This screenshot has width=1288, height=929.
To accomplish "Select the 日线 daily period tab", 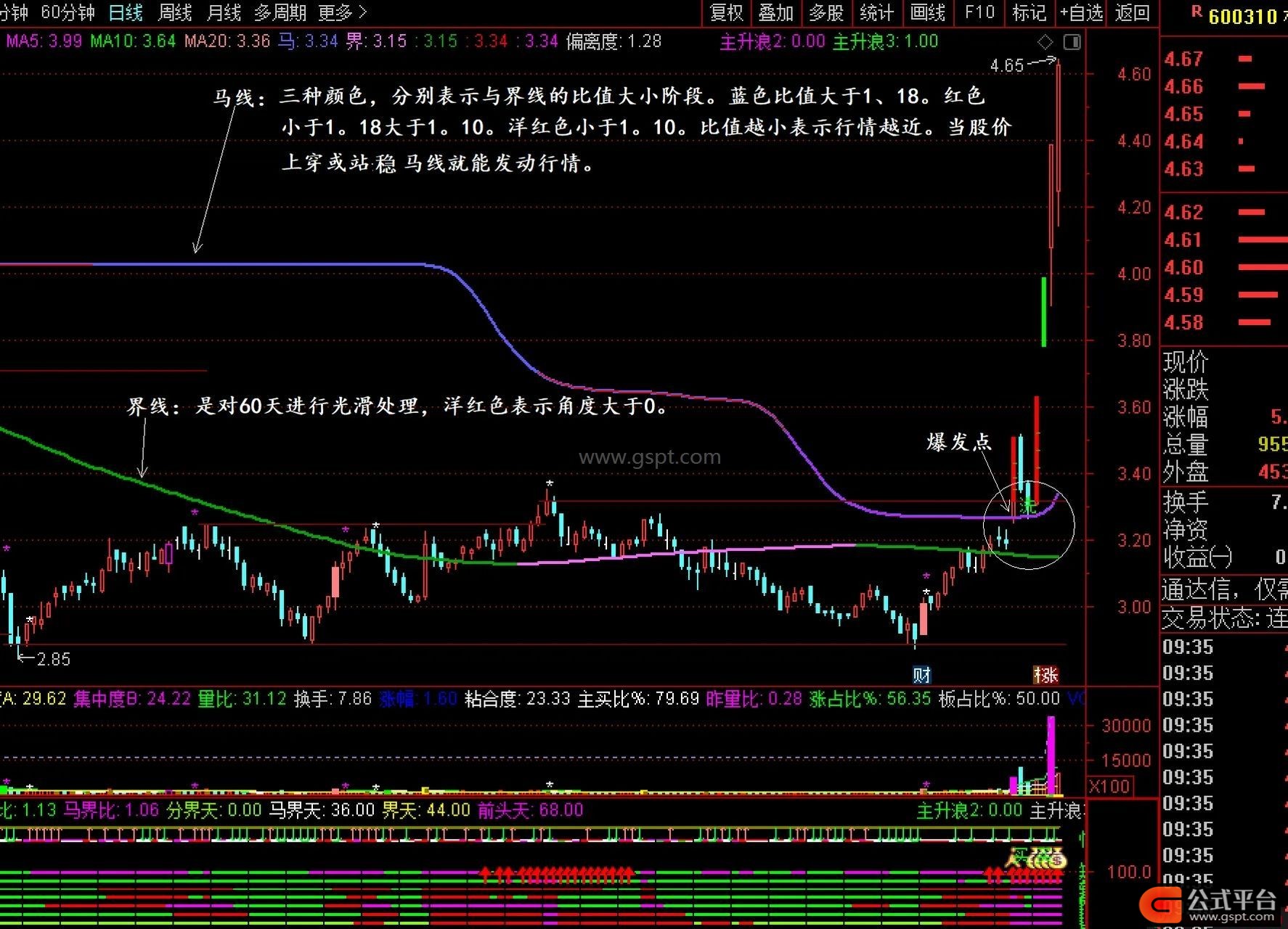I will [125, 12].
